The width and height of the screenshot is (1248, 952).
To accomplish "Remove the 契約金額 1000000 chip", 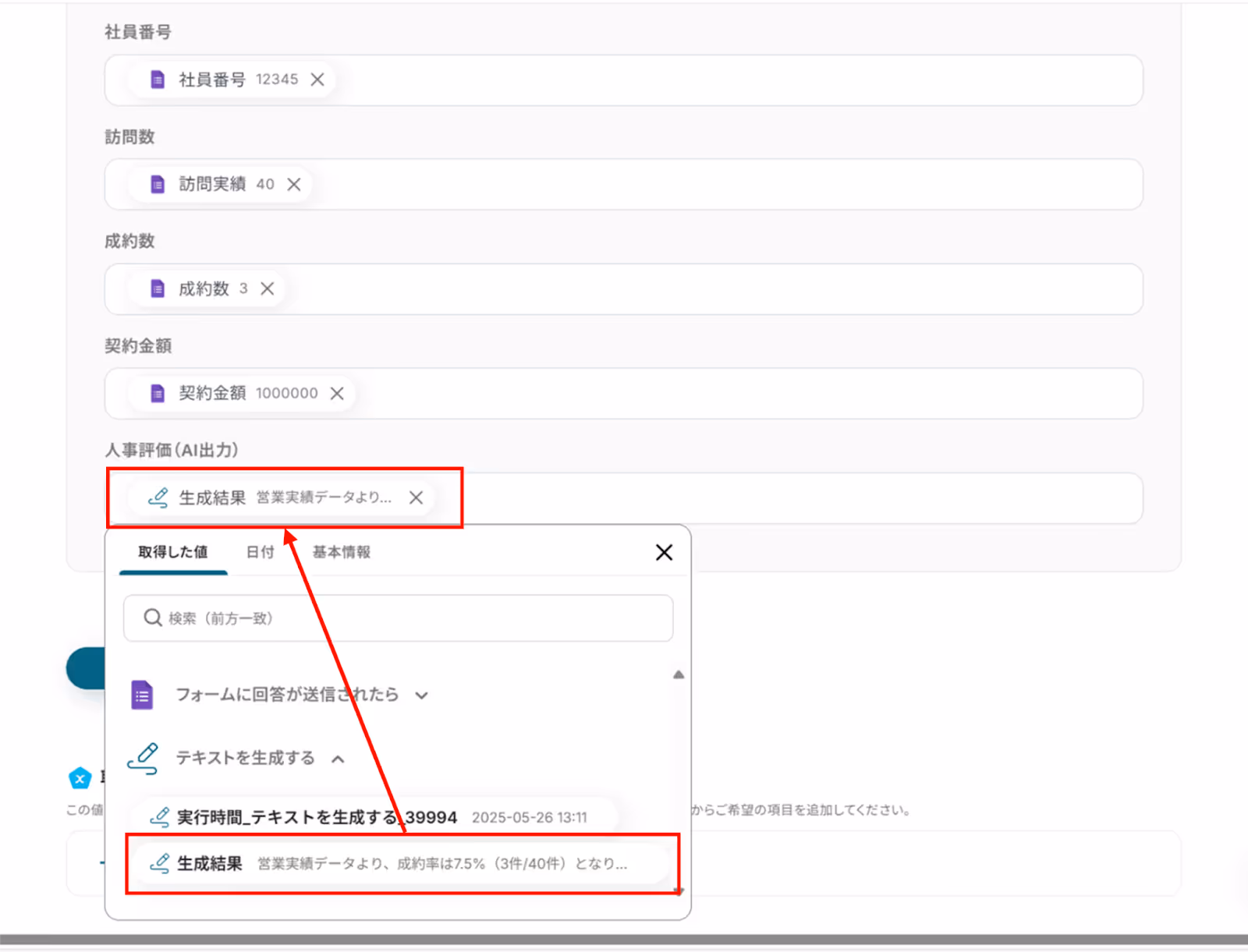I will click(x=337, y=393).
